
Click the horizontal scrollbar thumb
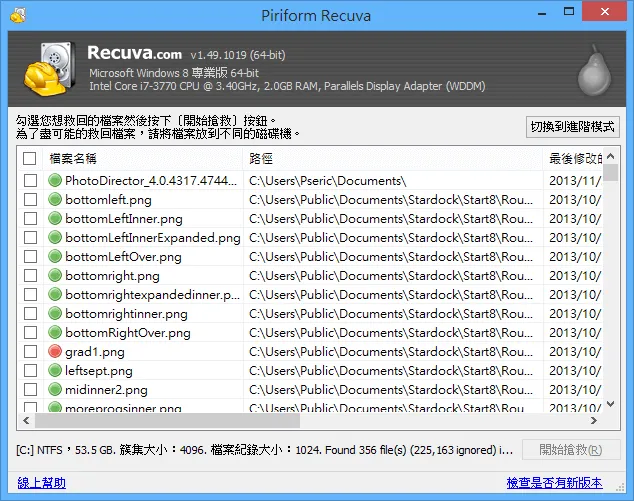[167, 421]
